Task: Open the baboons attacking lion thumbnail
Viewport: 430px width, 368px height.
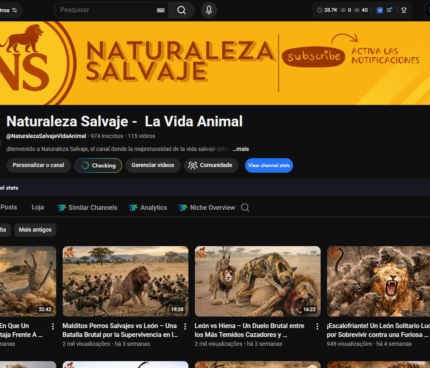Action: coord(378,281)
